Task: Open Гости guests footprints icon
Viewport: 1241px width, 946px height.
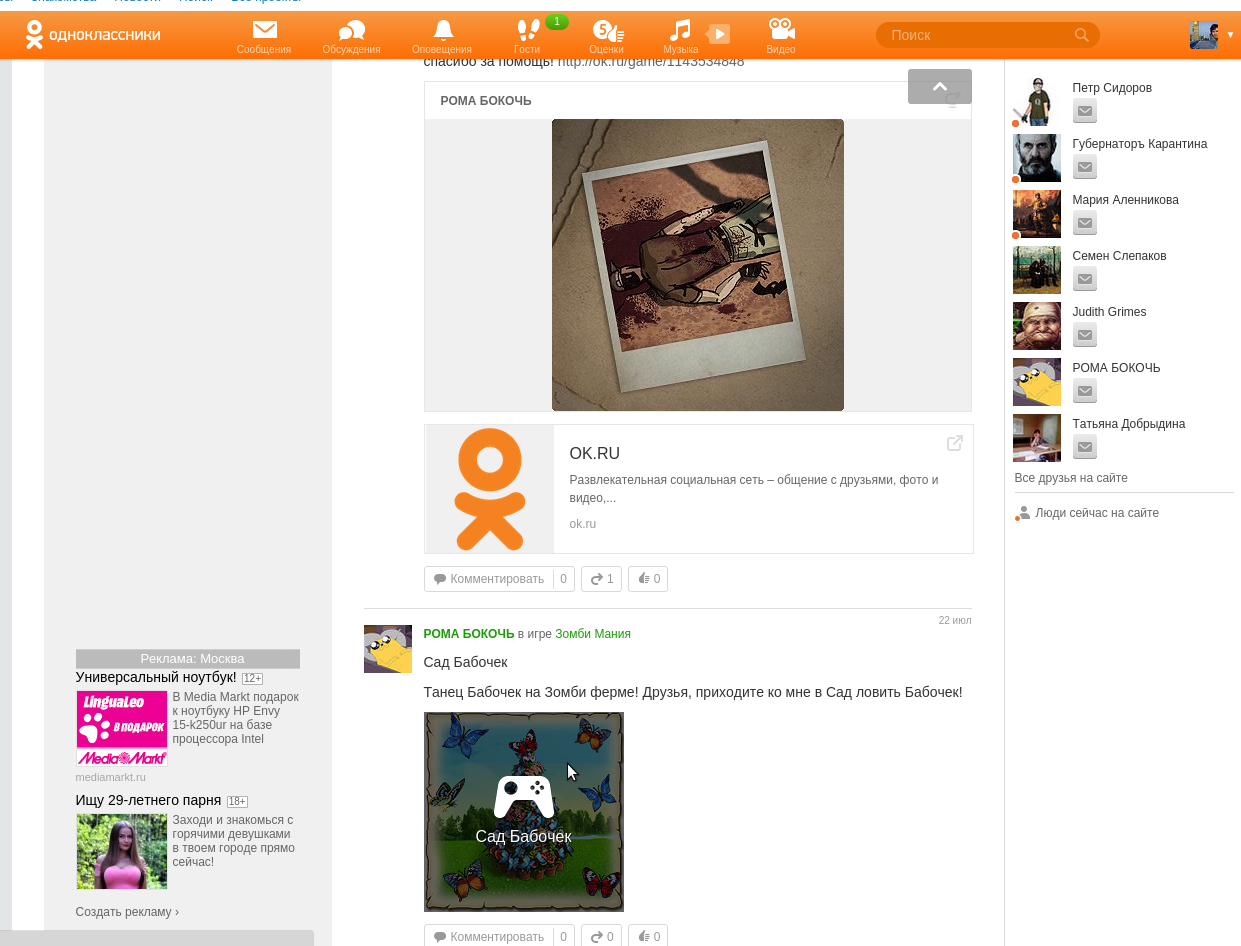Action: (x=527, y=37)
